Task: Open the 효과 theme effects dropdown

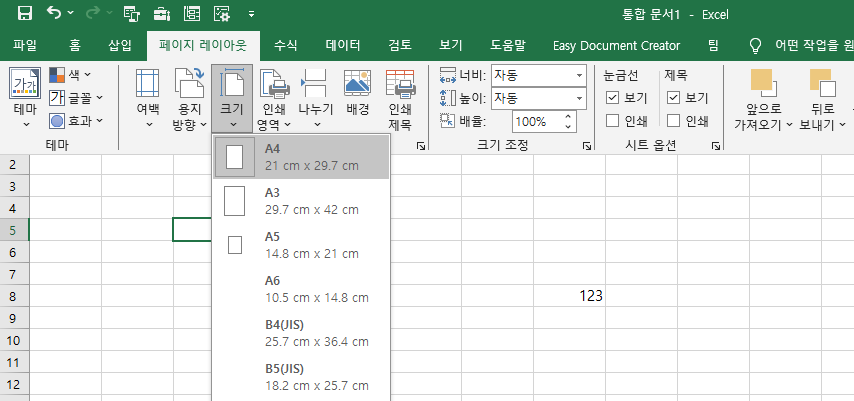Action: [x=75, y=121]
